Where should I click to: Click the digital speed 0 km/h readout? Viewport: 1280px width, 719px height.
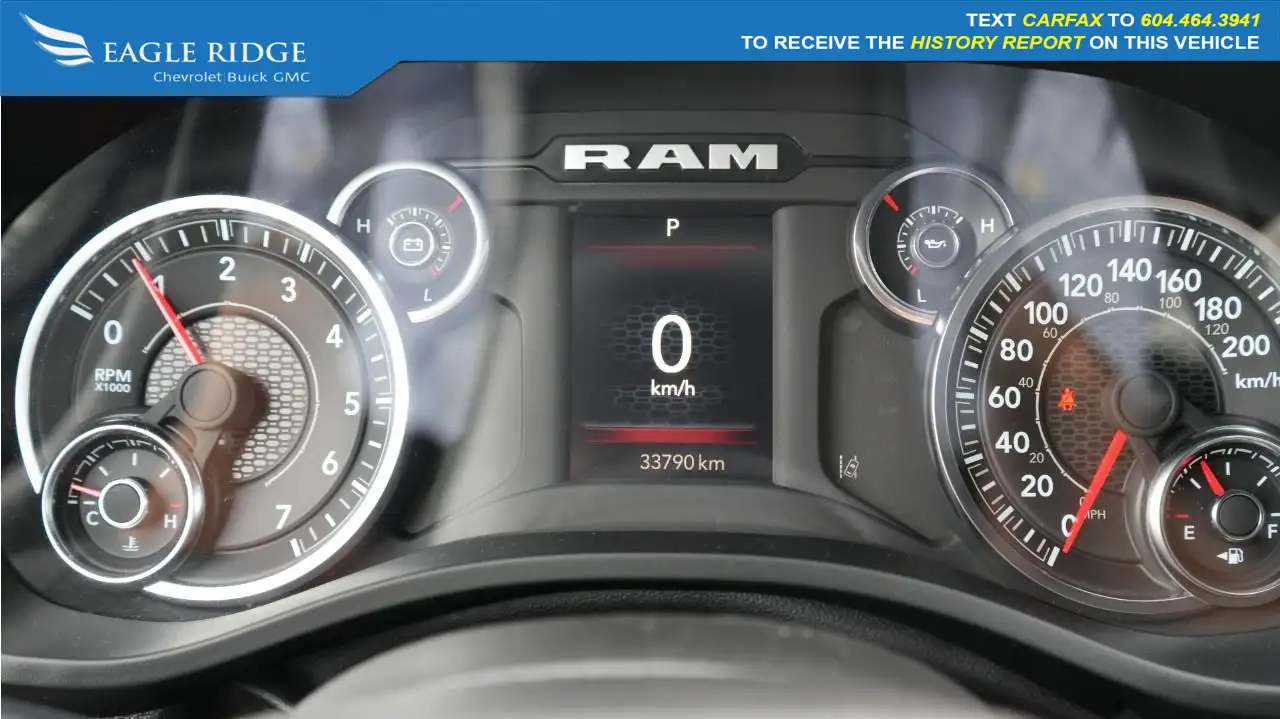(672, 356)
